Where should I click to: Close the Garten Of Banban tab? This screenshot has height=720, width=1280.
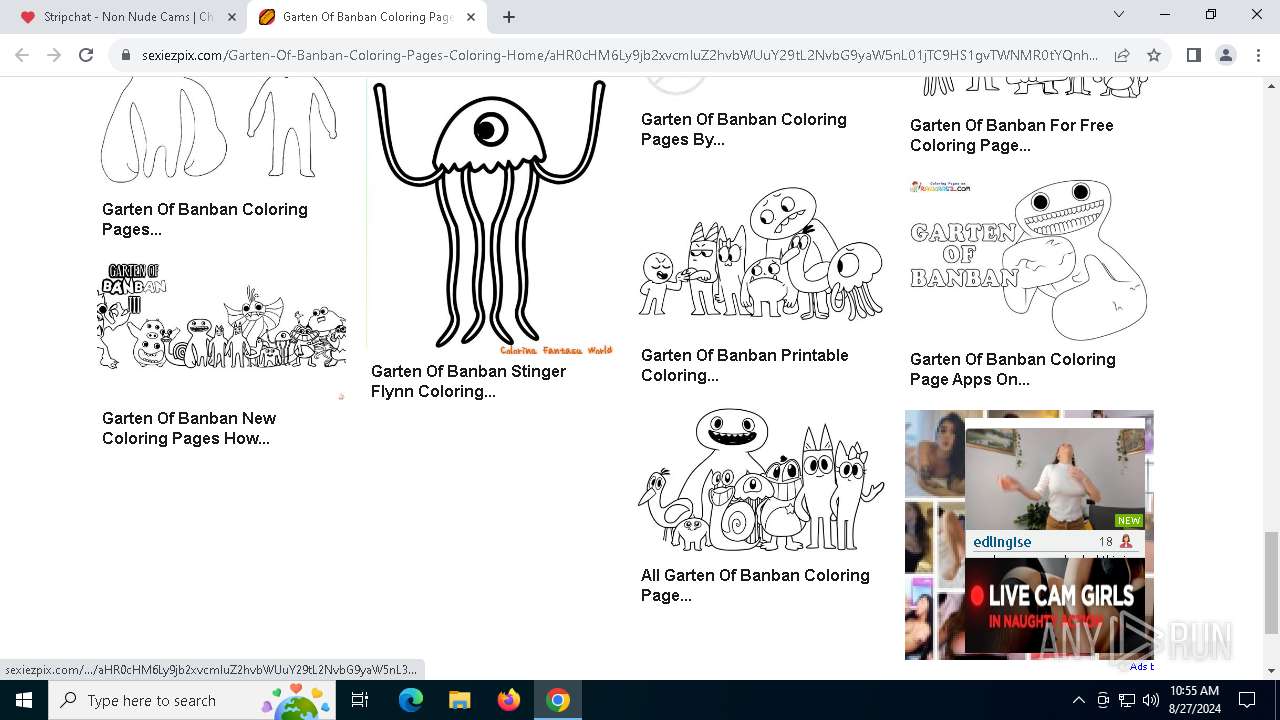[x=471, y=17]
